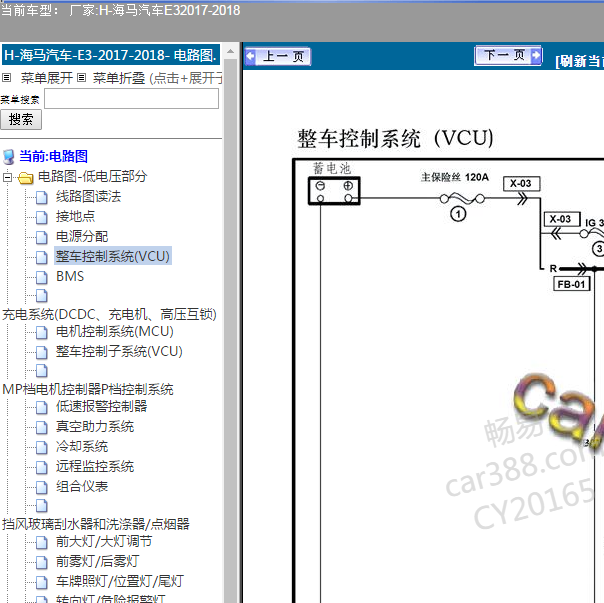Image resolution: width=604 pixels, height=603 pixels.
Task: Open 前大灯/大灯调节 tree item
Action: click(104, 541)
